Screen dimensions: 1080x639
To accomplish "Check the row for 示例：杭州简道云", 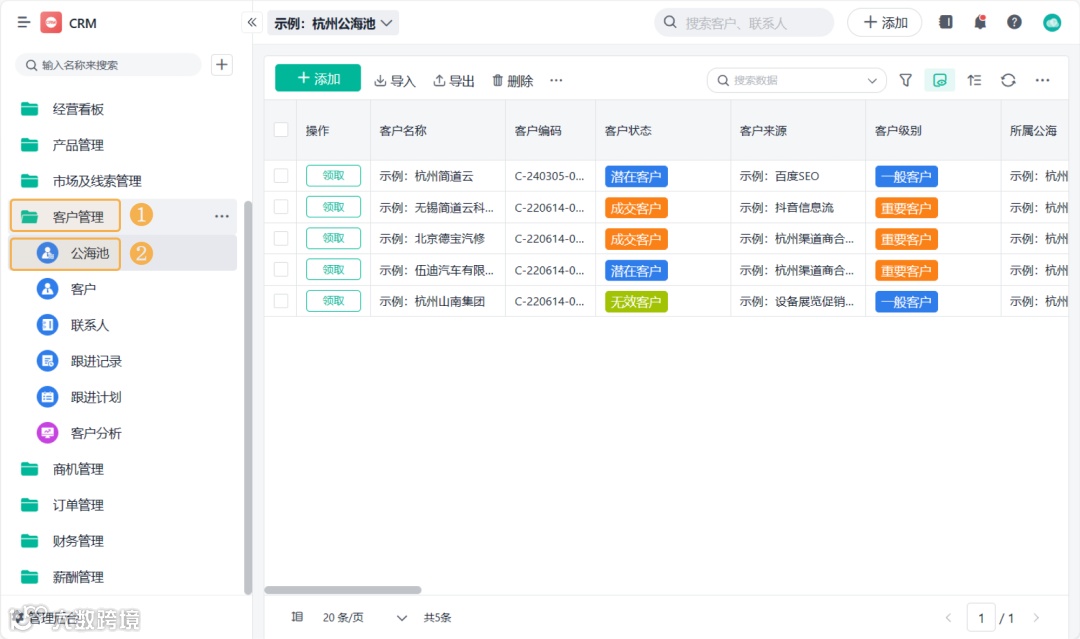I will pos(281,176).
